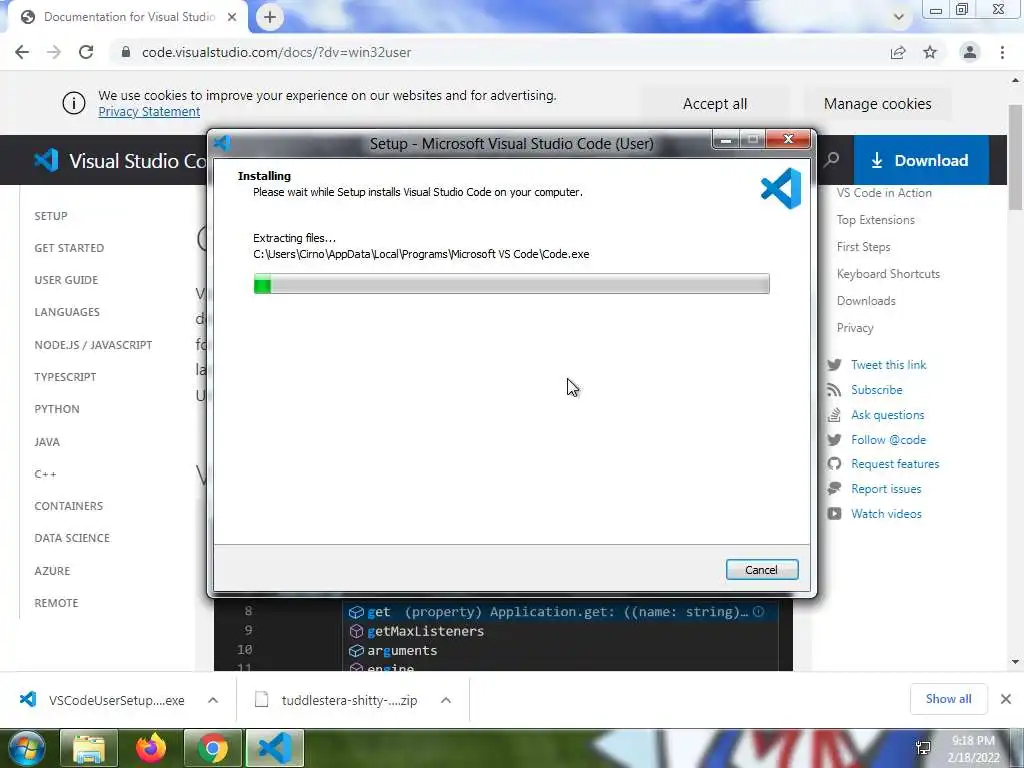The width and height of the screenshot is (1024, 768).
Task: Click the VS Code icon in setup title bar
Action: [222, 143]
